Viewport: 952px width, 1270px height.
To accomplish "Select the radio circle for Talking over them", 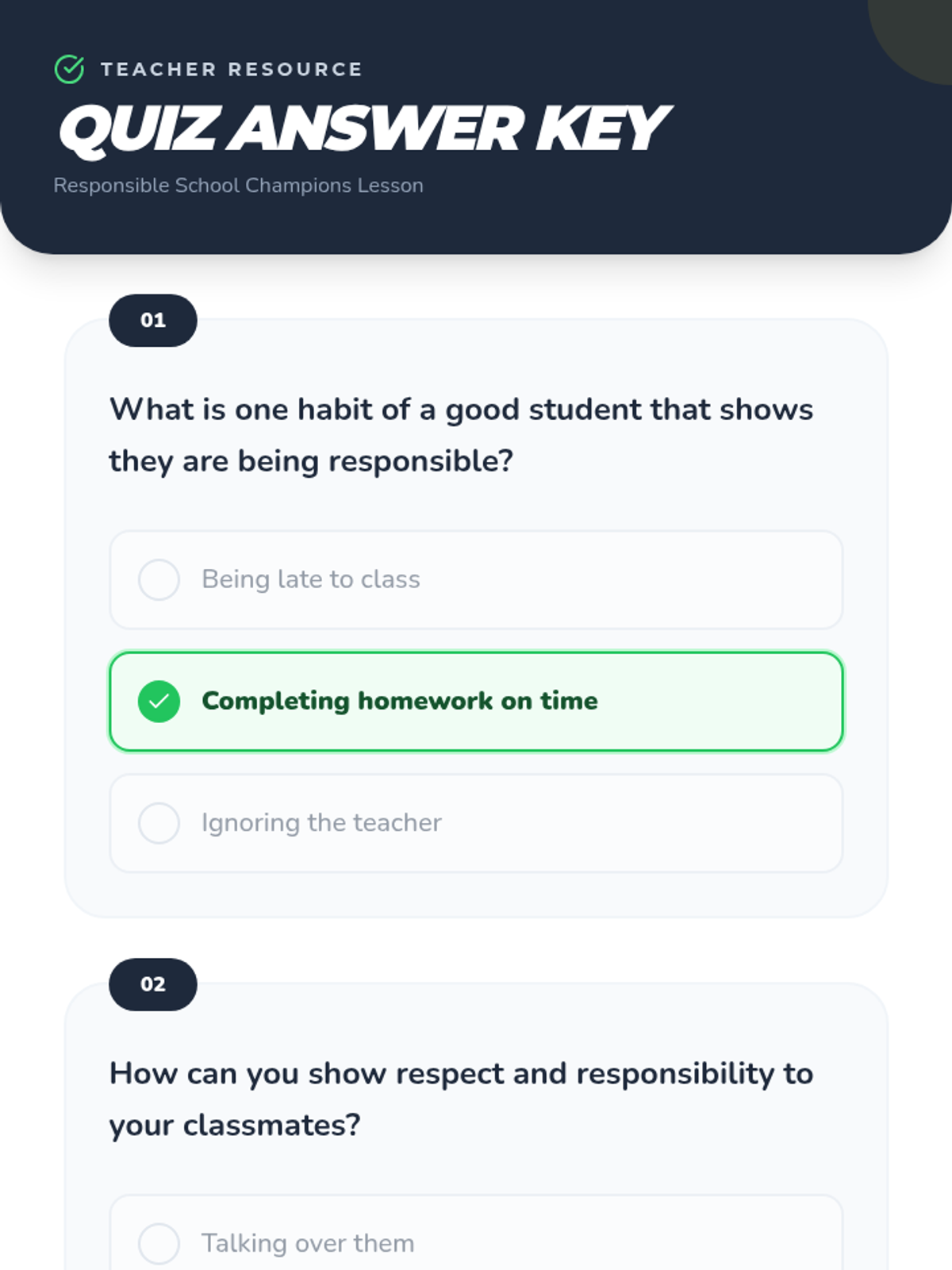I will coord(159,1243).
